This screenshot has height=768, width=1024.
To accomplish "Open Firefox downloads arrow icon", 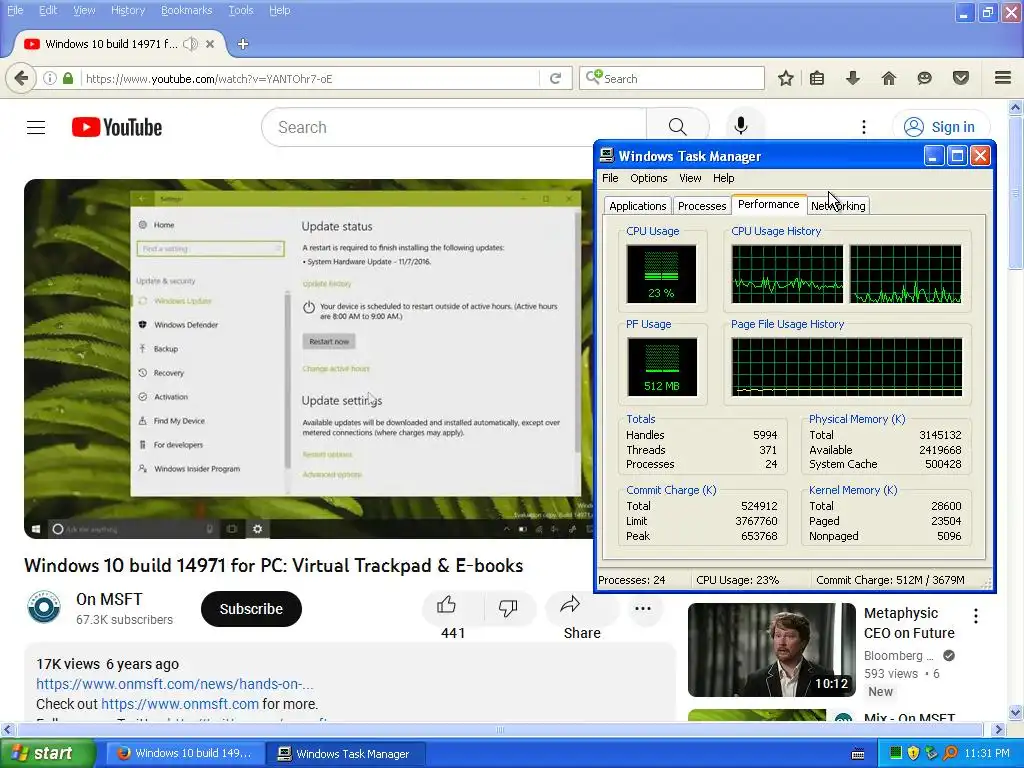I will pos(852,78).
